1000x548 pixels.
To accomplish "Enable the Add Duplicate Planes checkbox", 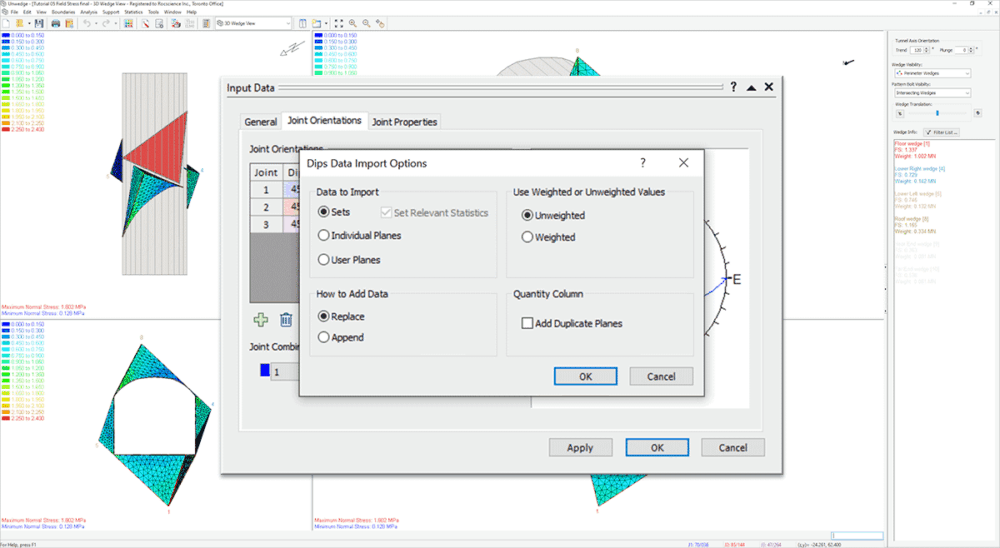I will click(527, 324).
